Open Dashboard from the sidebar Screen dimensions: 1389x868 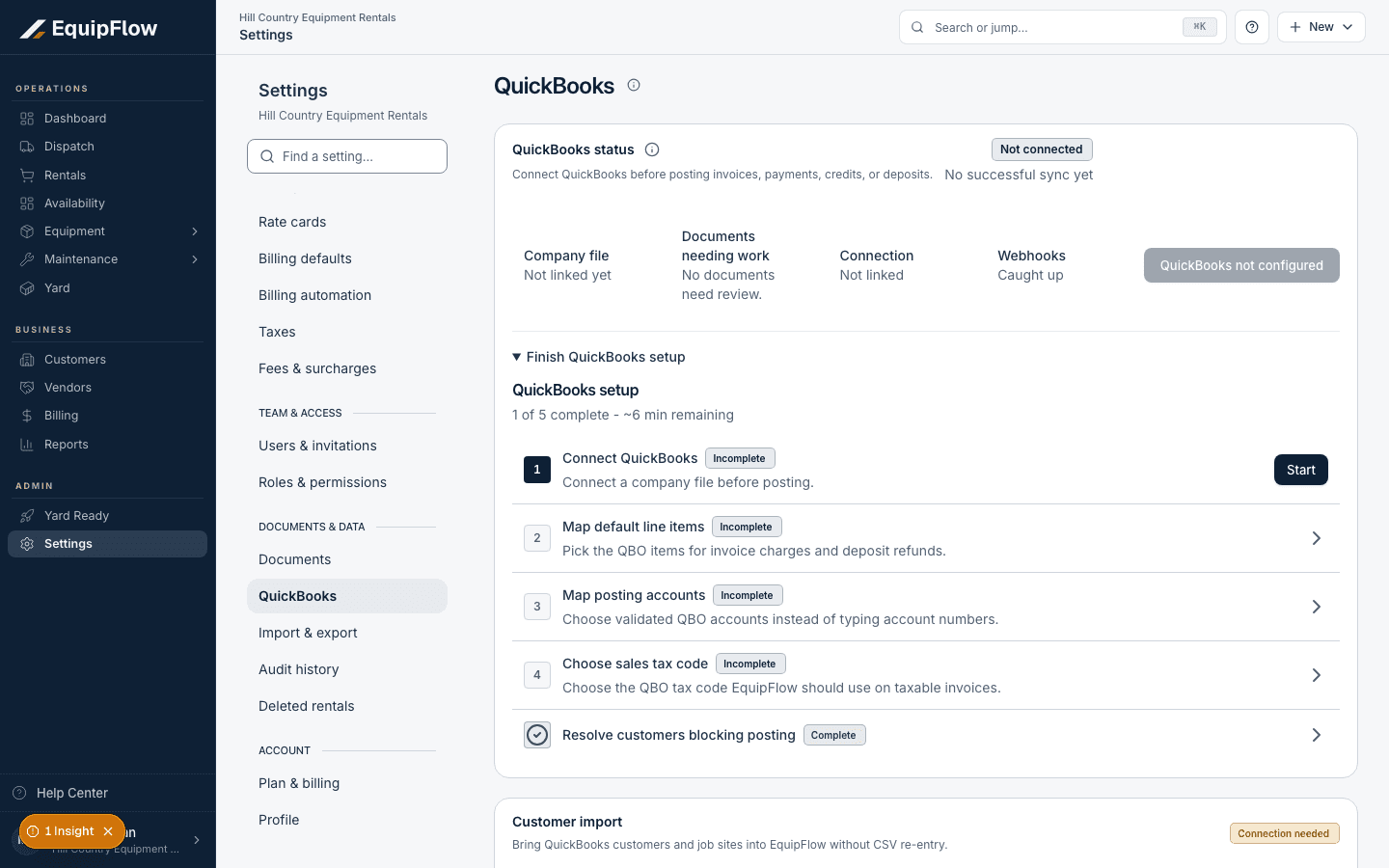[107, 119]
